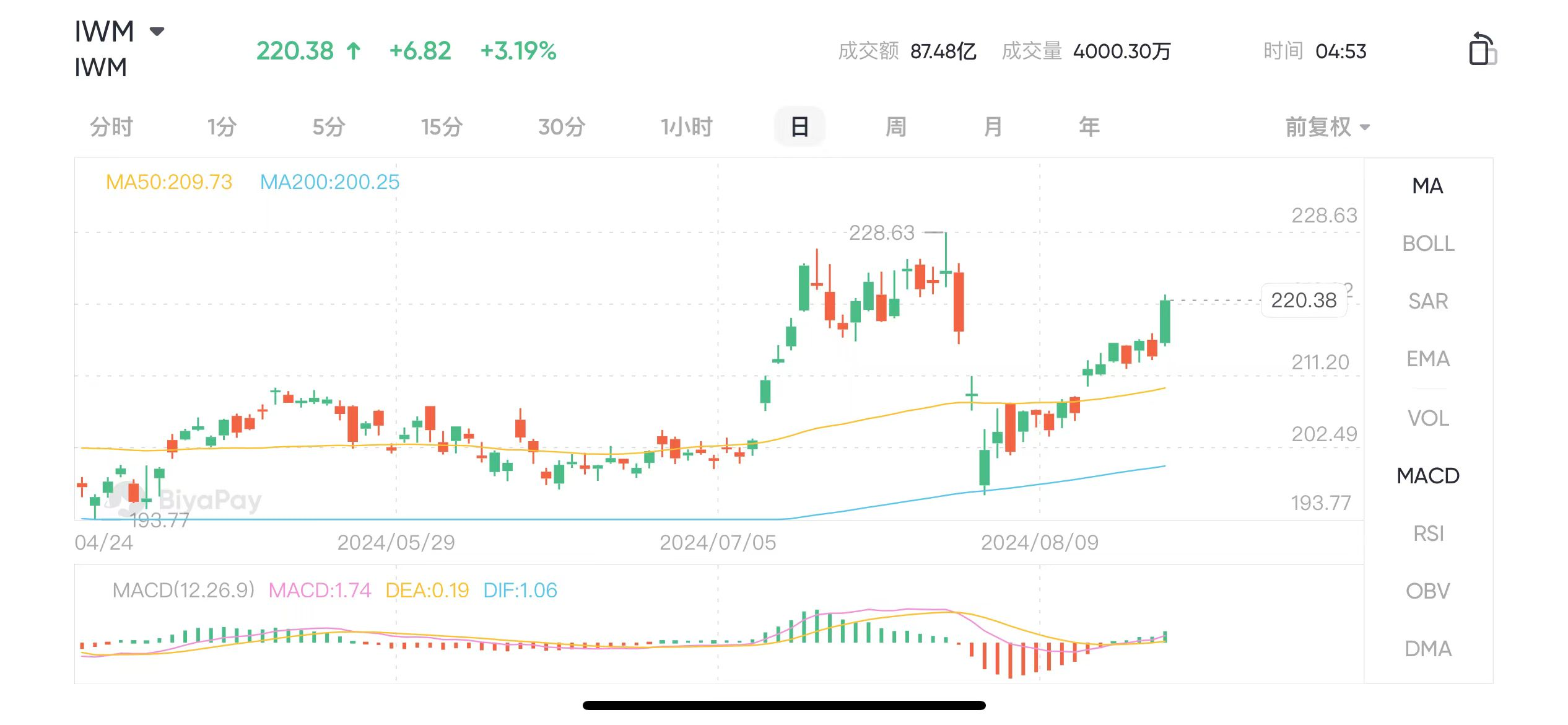
Task: Switch to the 年 yearly tab
Action: pyautogui.click(x=1089, y=127)
